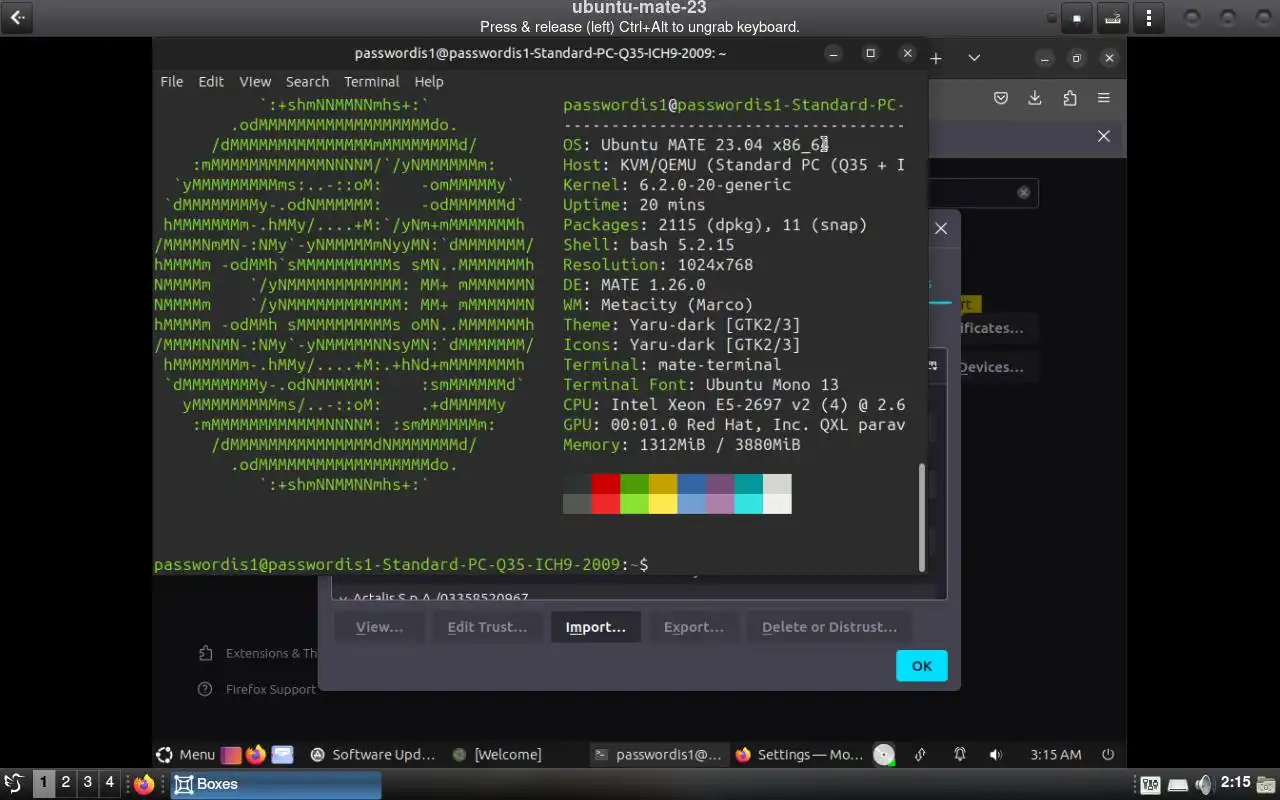
Task: Open Firefox extensions puzzle icon
Action: click(1070, 98)
